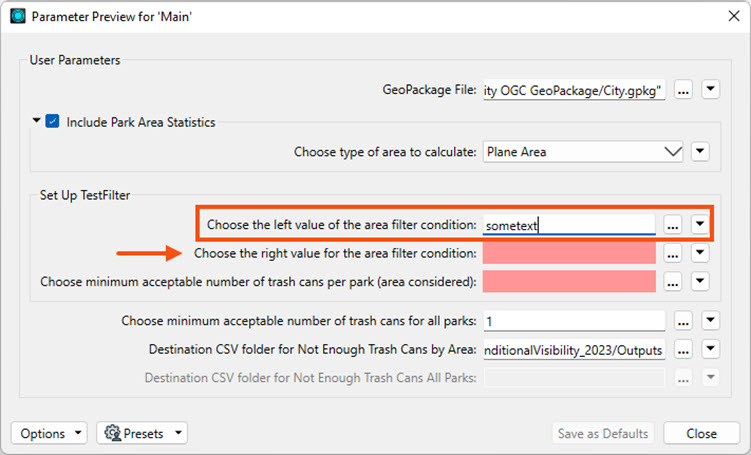
Task: Click the ellipsis button for GeoPackage File
Action: 683,90
